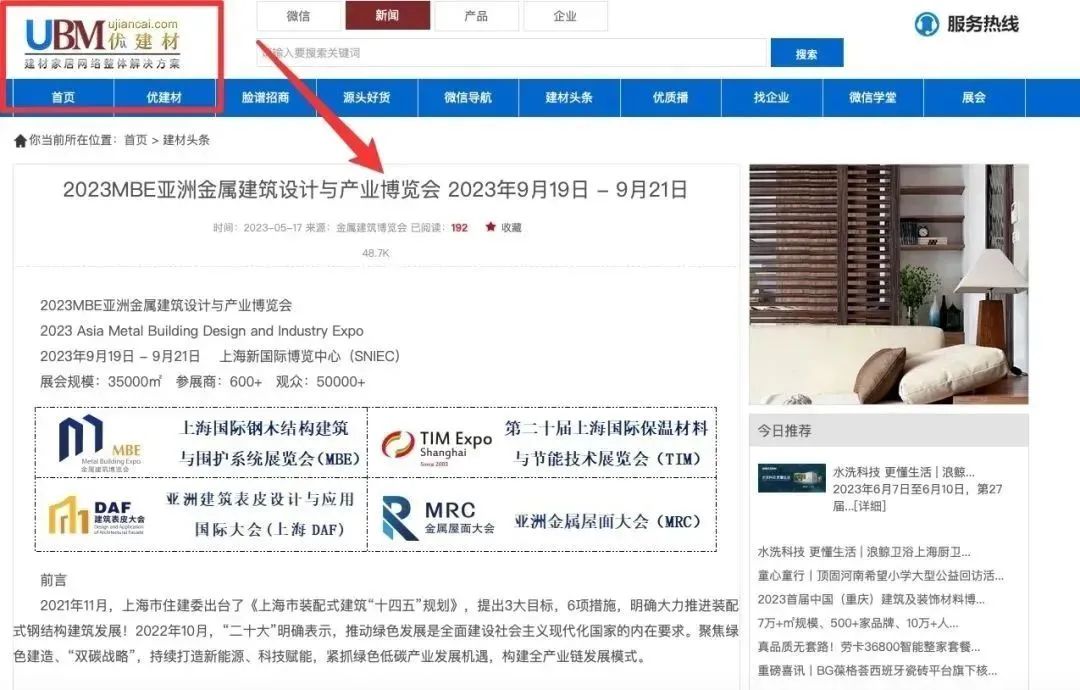
Task: Select the 产品 search tab
Action: [476, 16]
